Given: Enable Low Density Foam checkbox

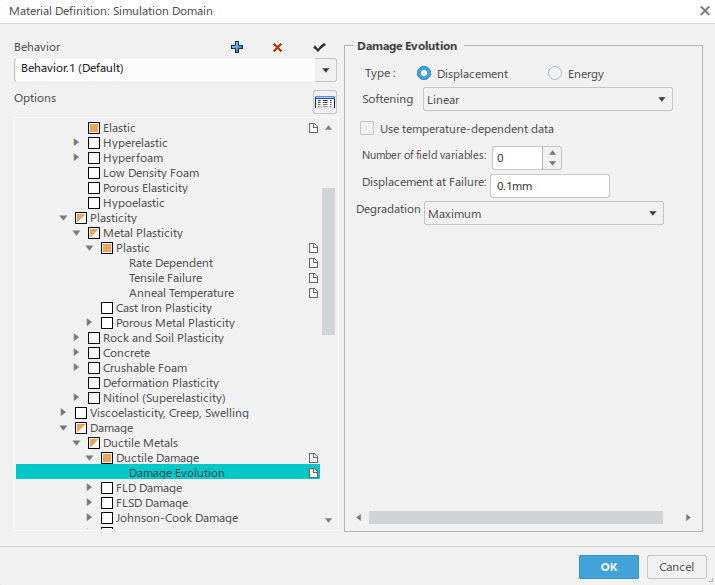Looking at the screenshot, I should point(94,173).
